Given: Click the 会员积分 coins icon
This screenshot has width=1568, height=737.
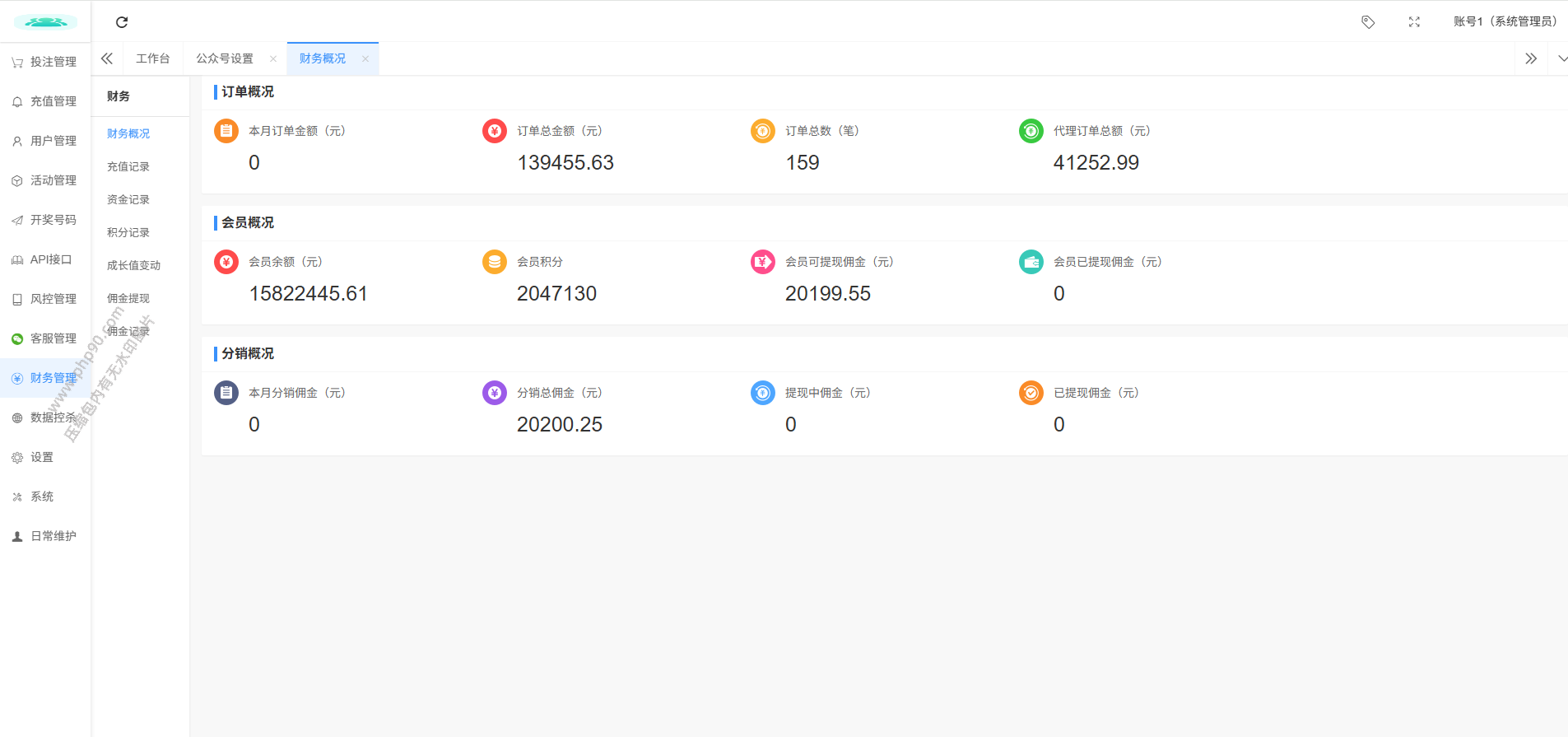Looking at the screenshot, I should tap(495, 262).
